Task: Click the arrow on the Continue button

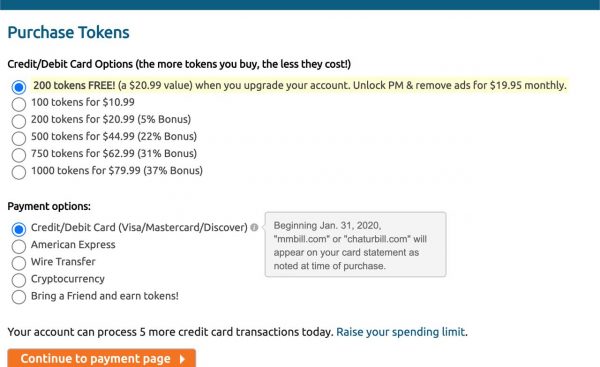Action: tap(183, 359)
